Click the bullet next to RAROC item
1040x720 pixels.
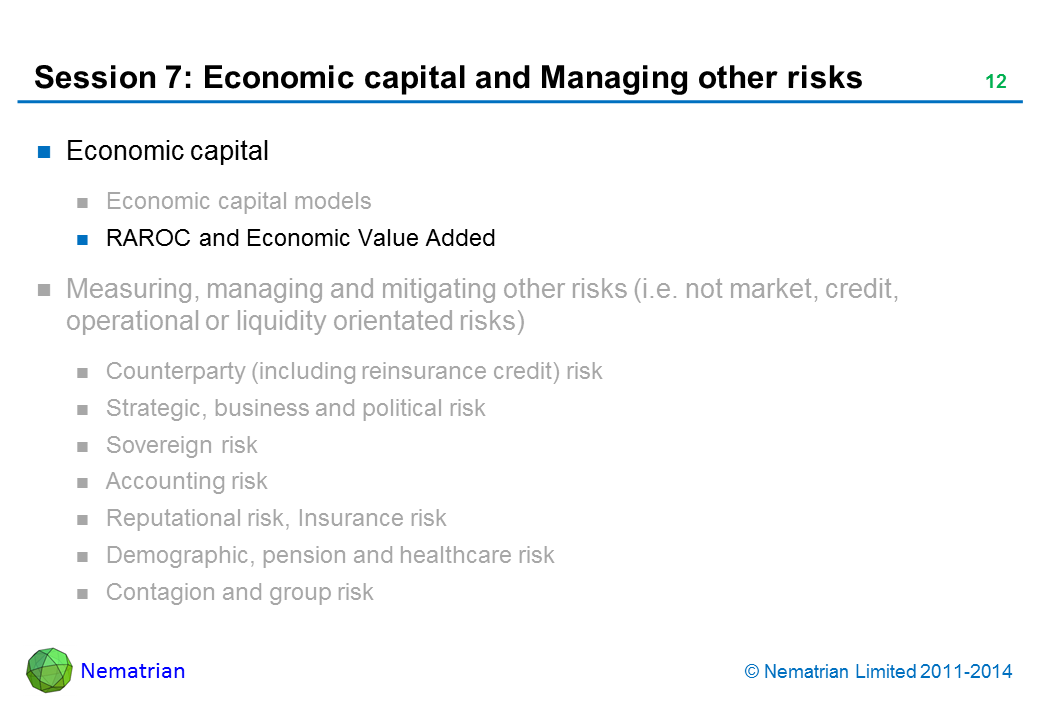[84, 239]
